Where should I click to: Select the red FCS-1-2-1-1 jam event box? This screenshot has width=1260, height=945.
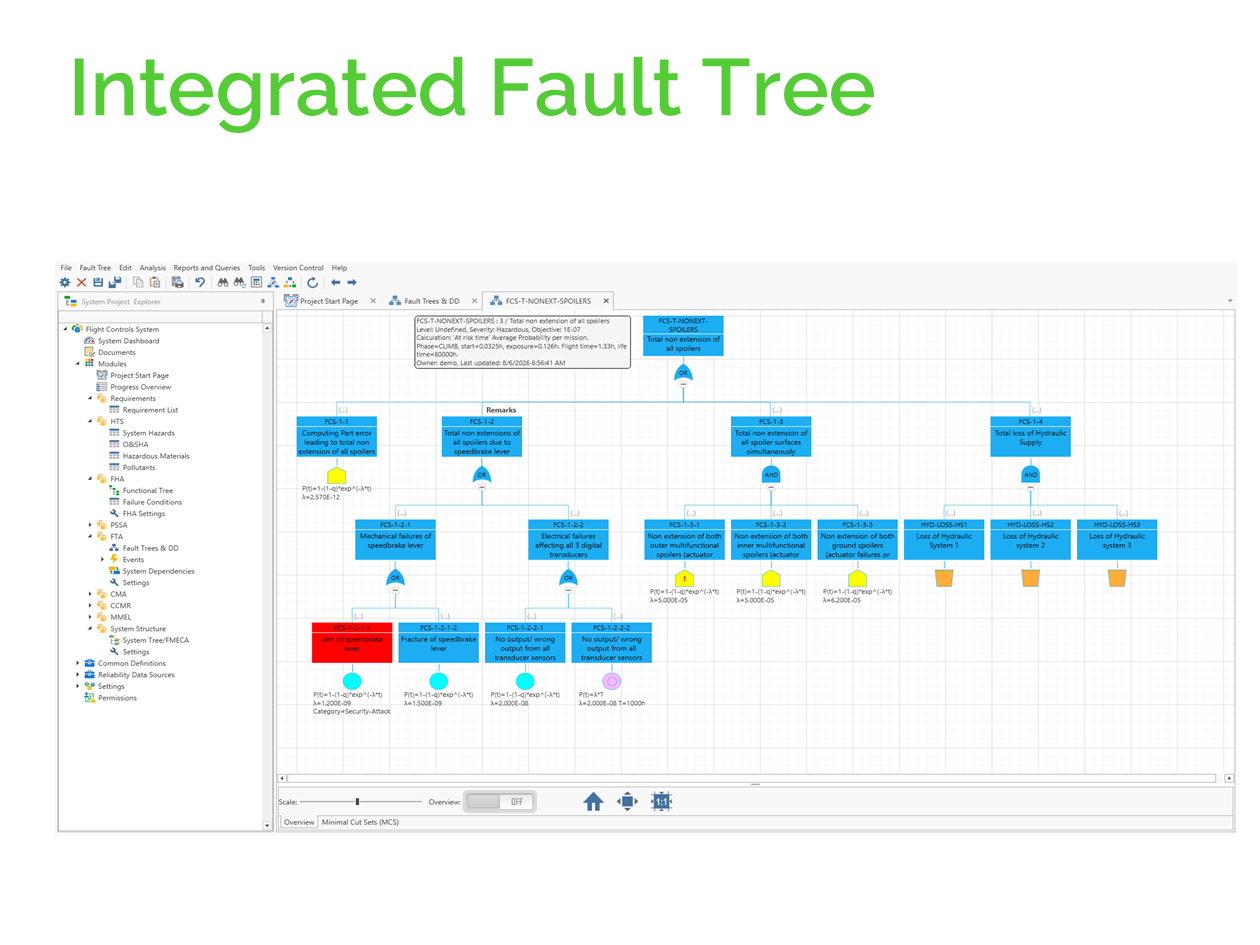point(351,642)
